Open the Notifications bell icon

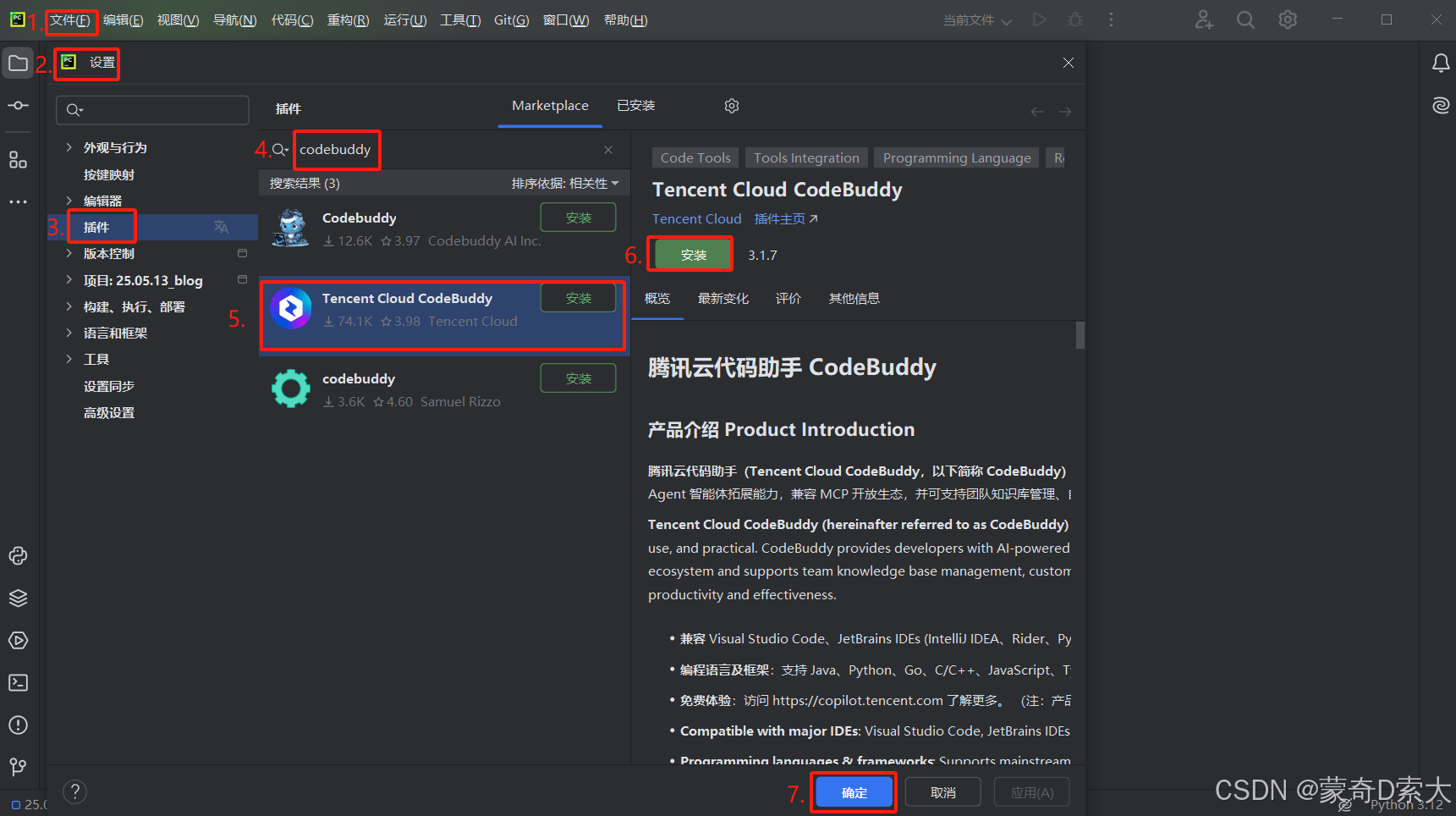(1441, 63)
